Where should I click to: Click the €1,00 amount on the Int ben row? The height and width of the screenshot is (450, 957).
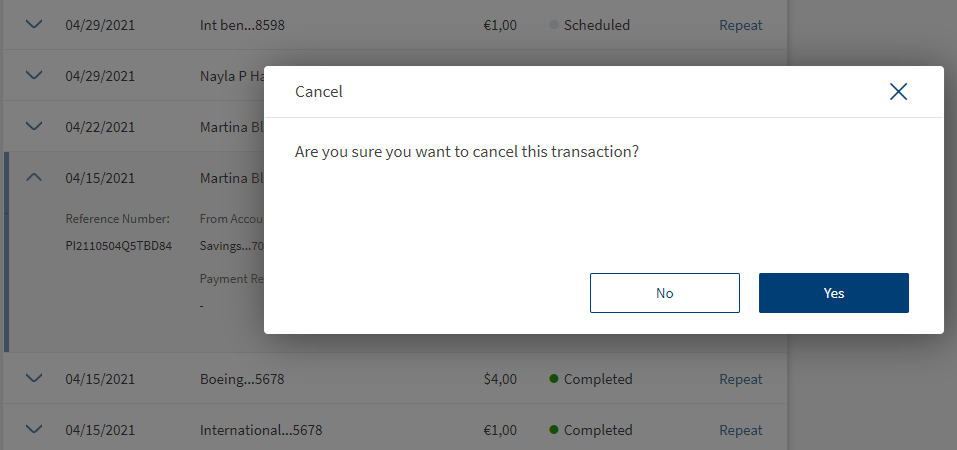(x=499, y=25)
